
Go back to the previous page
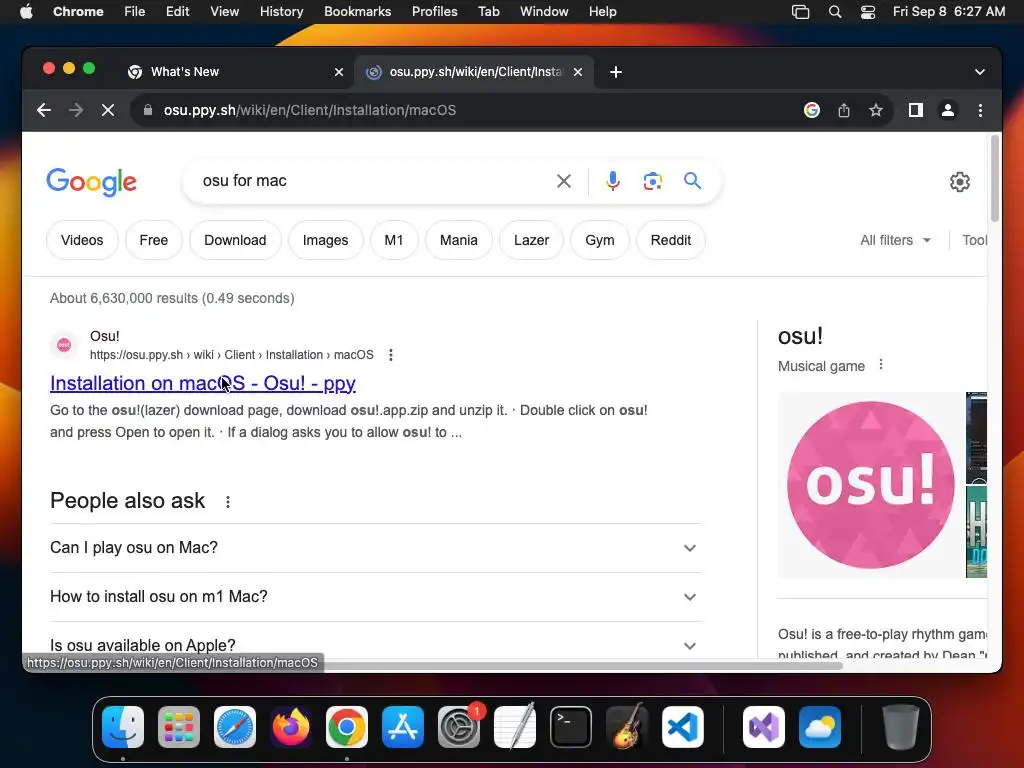pos(44,110)
